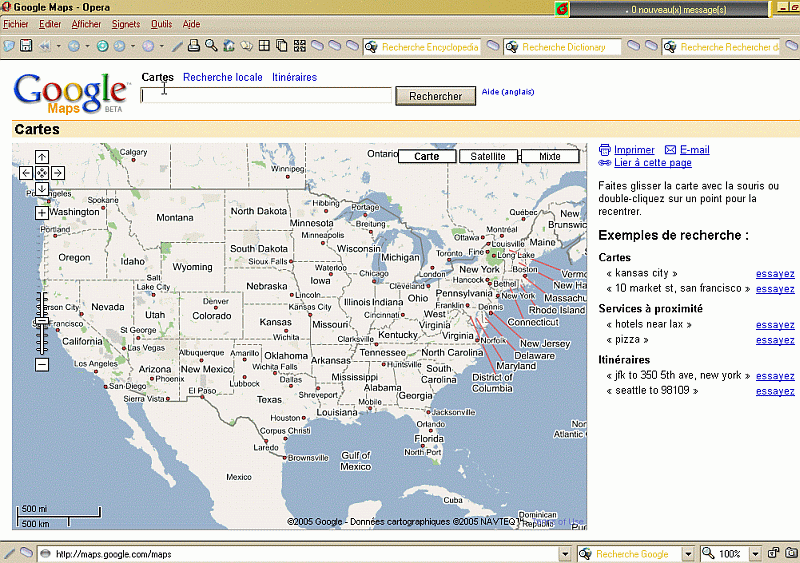Click the save floppy disk toolbar icon
Image resolution: width=800 pixels, height=563 pixels.
26,46
